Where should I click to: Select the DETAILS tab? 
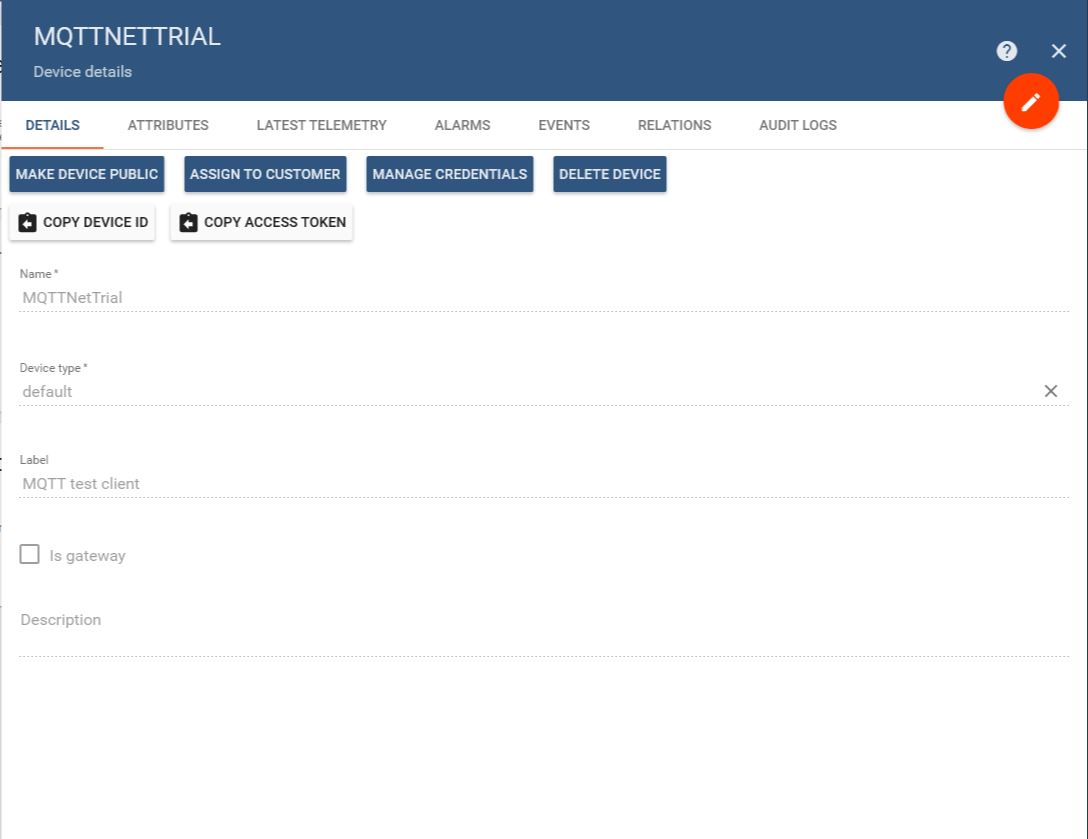click(x=52, y=125)
